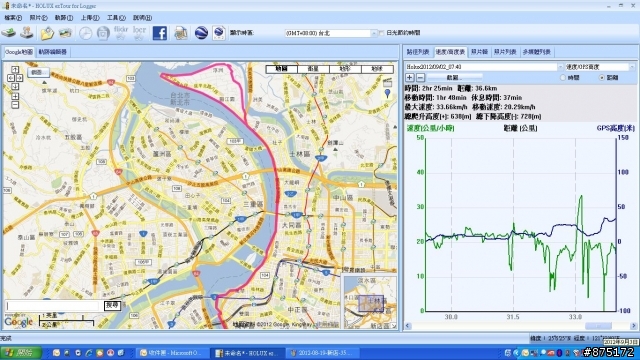Open the 工具(O) menu
The width and height of the screenshot is (640, 360).
click(116, 18)
